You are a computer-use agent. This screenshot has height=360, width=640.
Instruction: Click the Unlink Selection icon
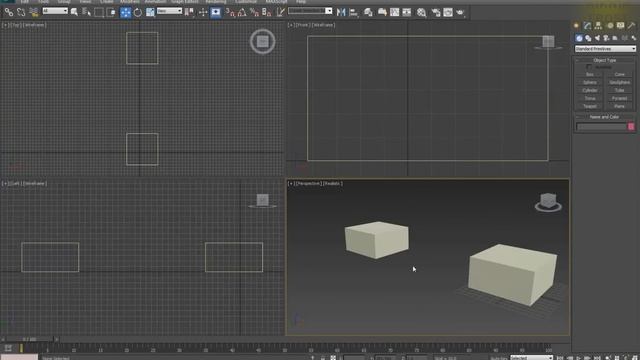pos(21,13)
